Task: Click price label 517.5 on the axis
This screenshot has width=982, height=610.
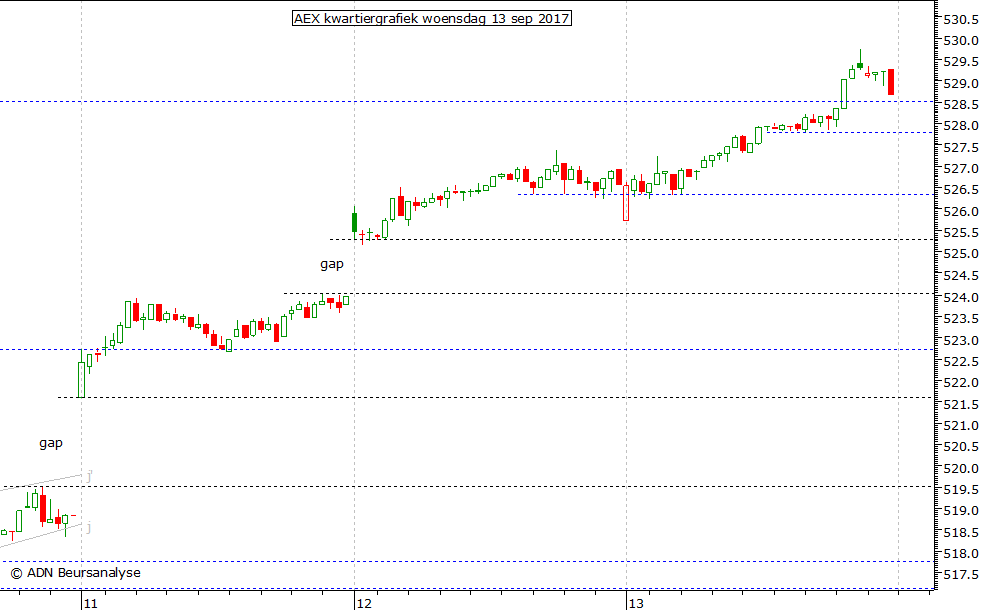Action: pyautogui.click(x=961, y=575)
